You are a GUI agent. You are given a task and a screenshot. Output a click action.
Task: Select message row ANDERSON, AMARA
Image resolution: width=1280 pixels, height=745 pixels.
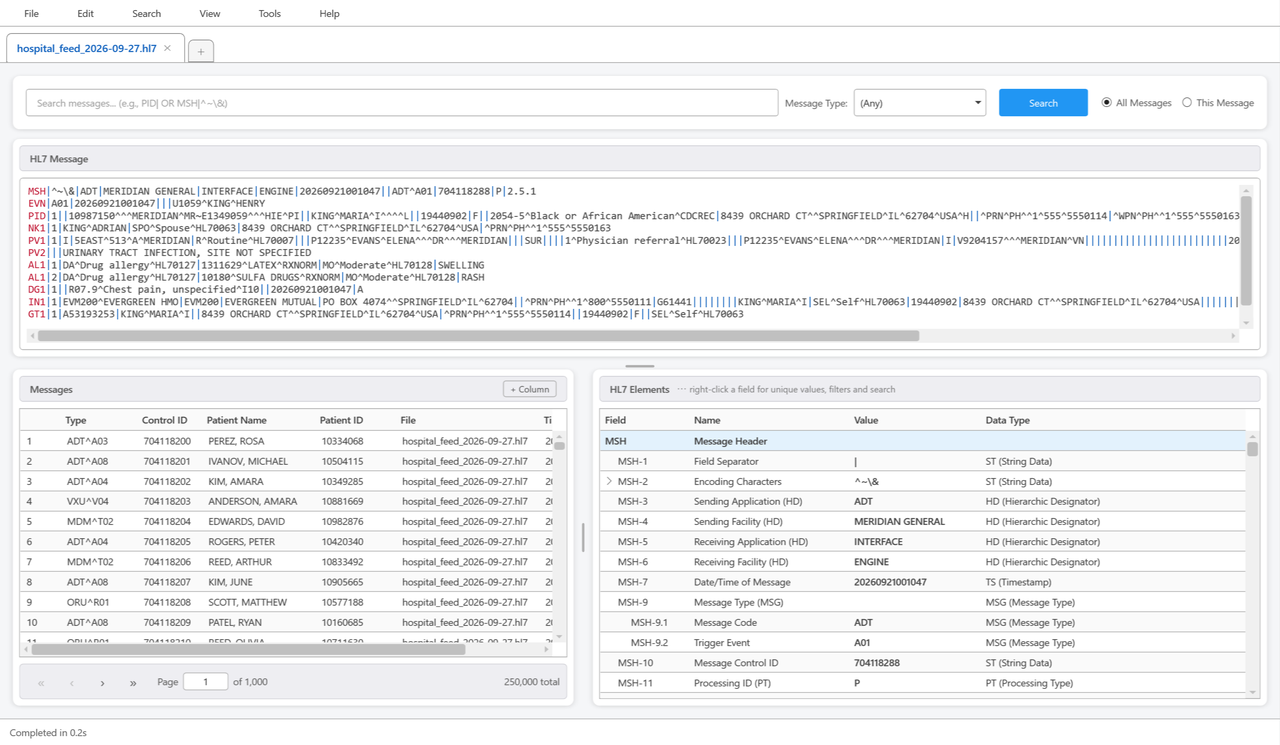(285, 501)
